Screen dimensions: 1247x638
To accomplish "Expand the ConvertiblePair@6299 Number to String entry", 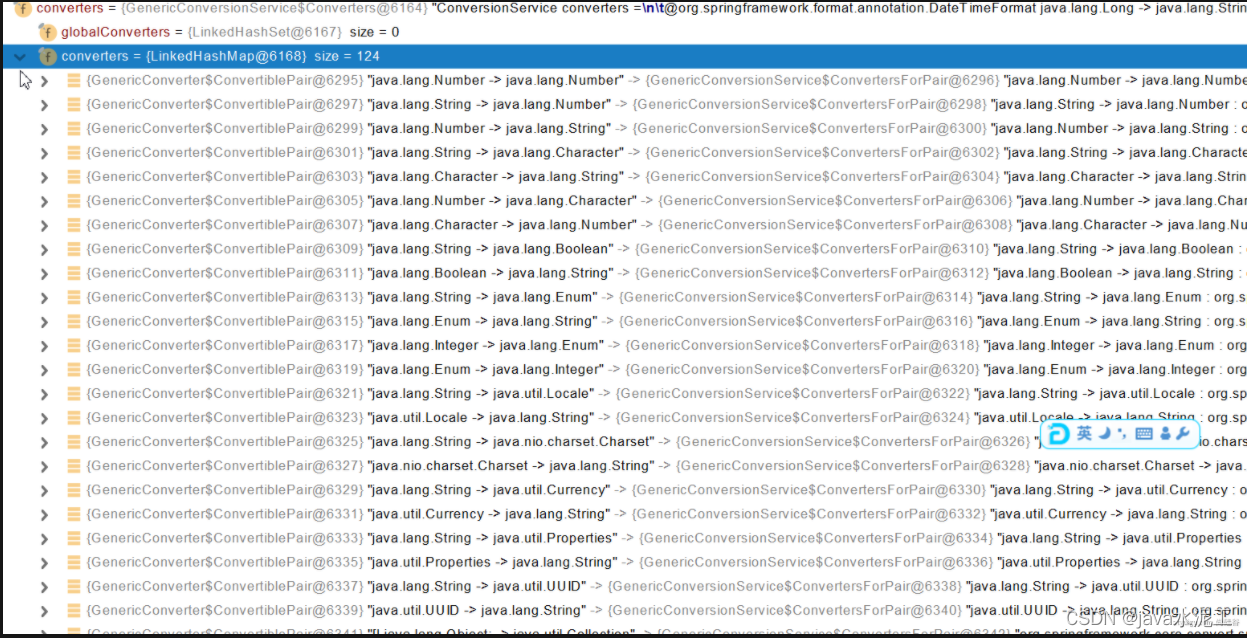I will click(x=44, y=128).
